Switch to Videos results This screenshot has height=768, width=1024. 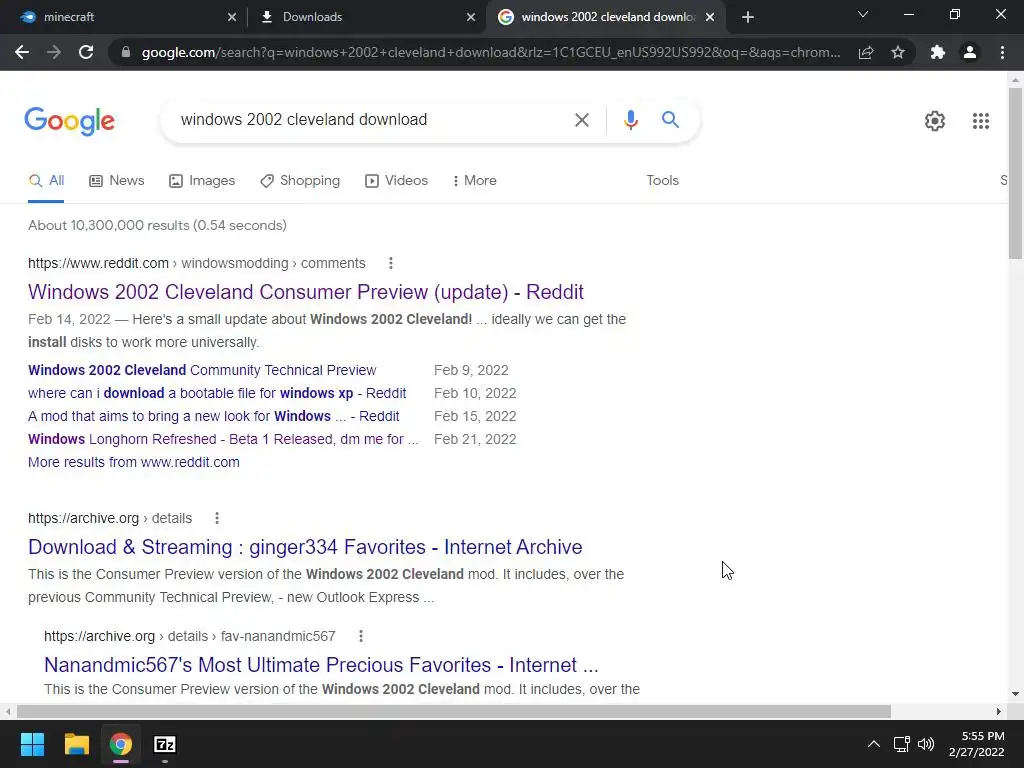(396, 180)
